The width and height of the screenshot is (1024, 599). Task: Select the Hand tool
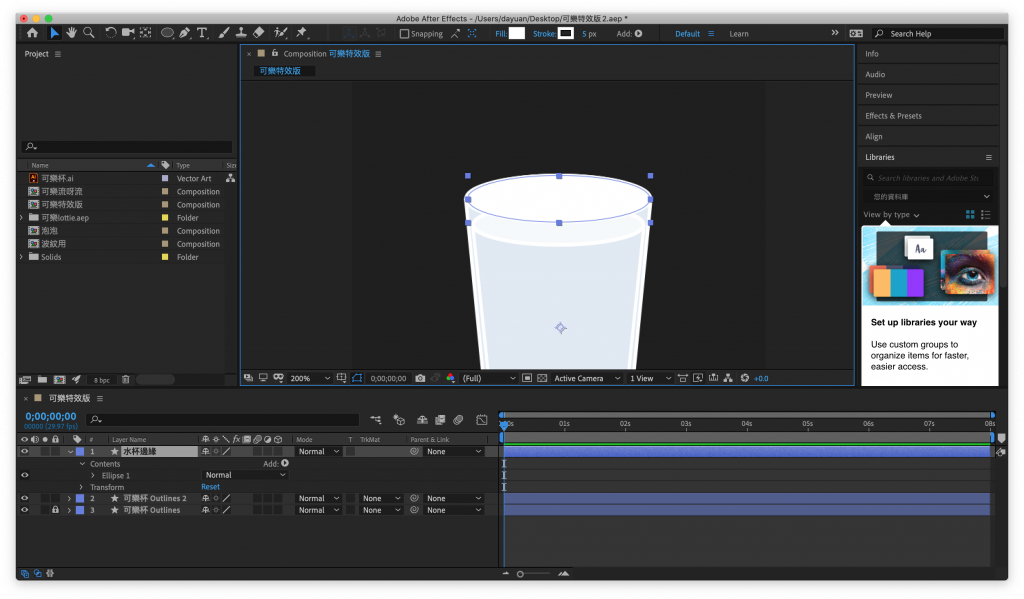(x=72, y=33)
